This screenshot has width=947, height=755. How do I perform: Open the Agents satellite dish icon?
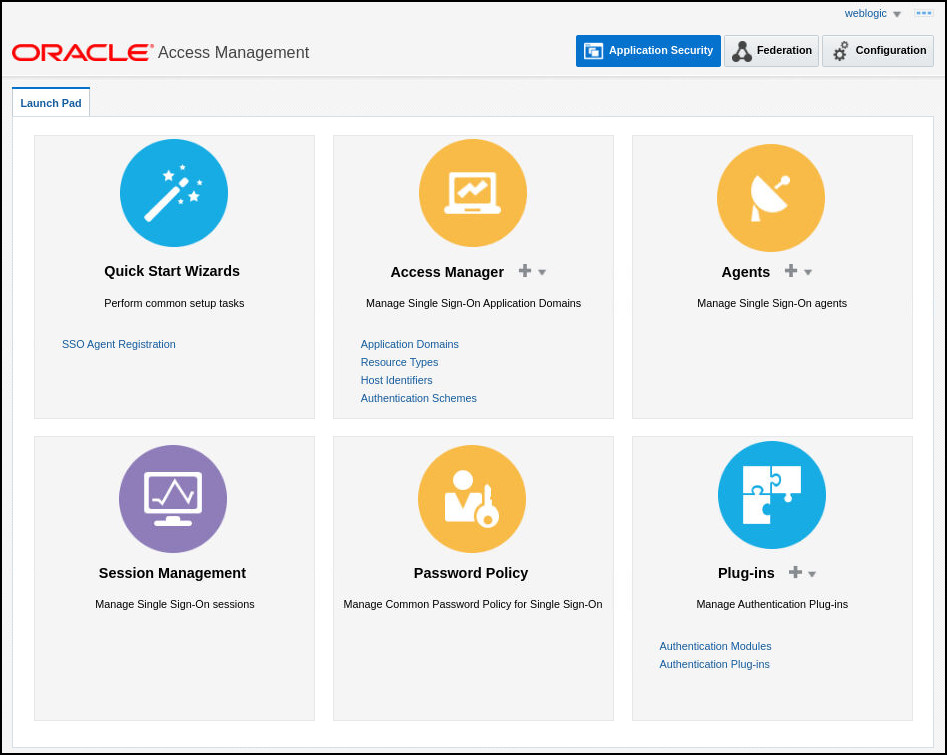coord(771,198)
